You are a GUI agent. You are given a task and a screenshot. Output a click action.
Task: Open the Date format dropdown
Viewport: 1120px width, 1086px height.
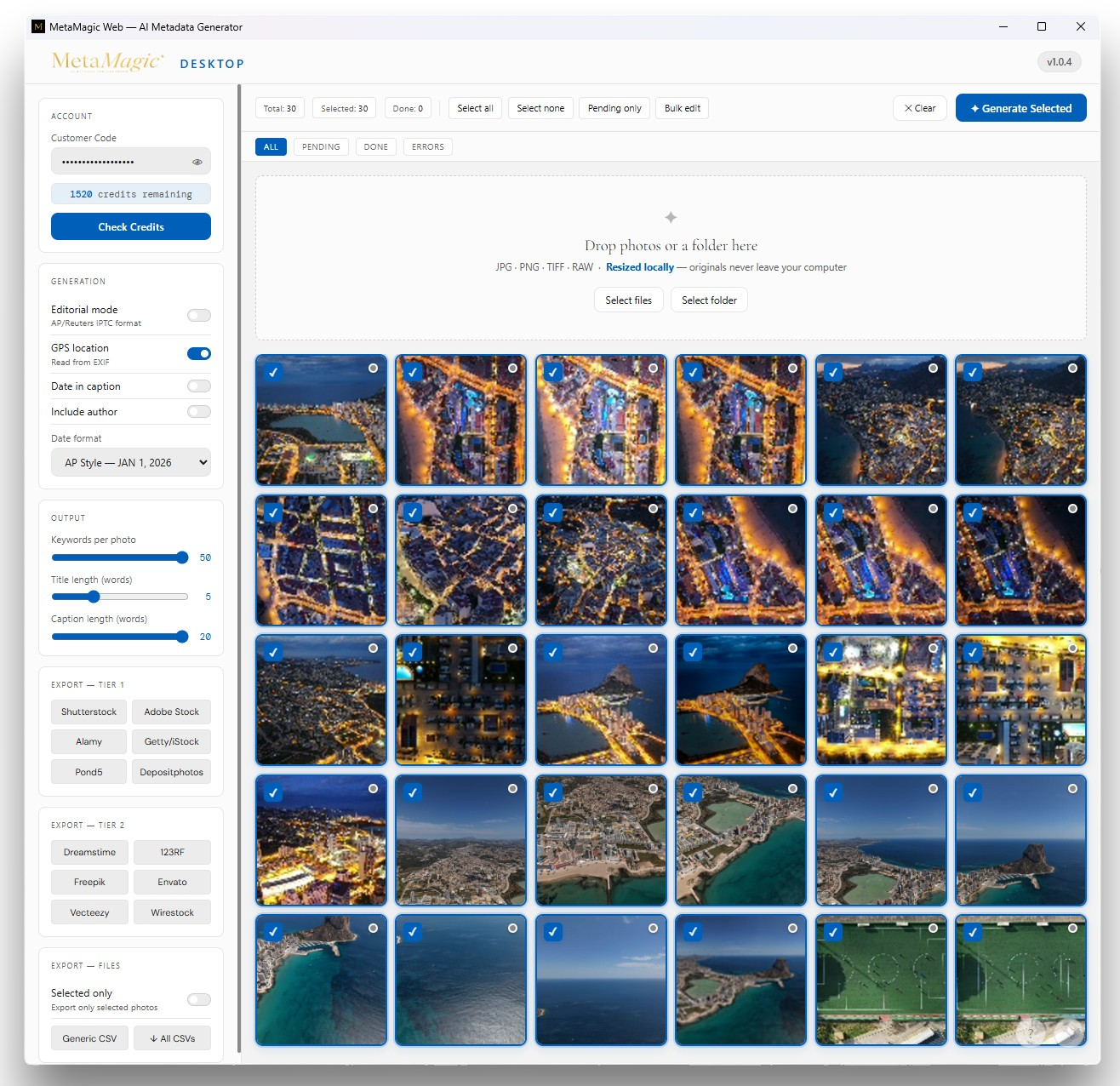(x=131, y=463)
